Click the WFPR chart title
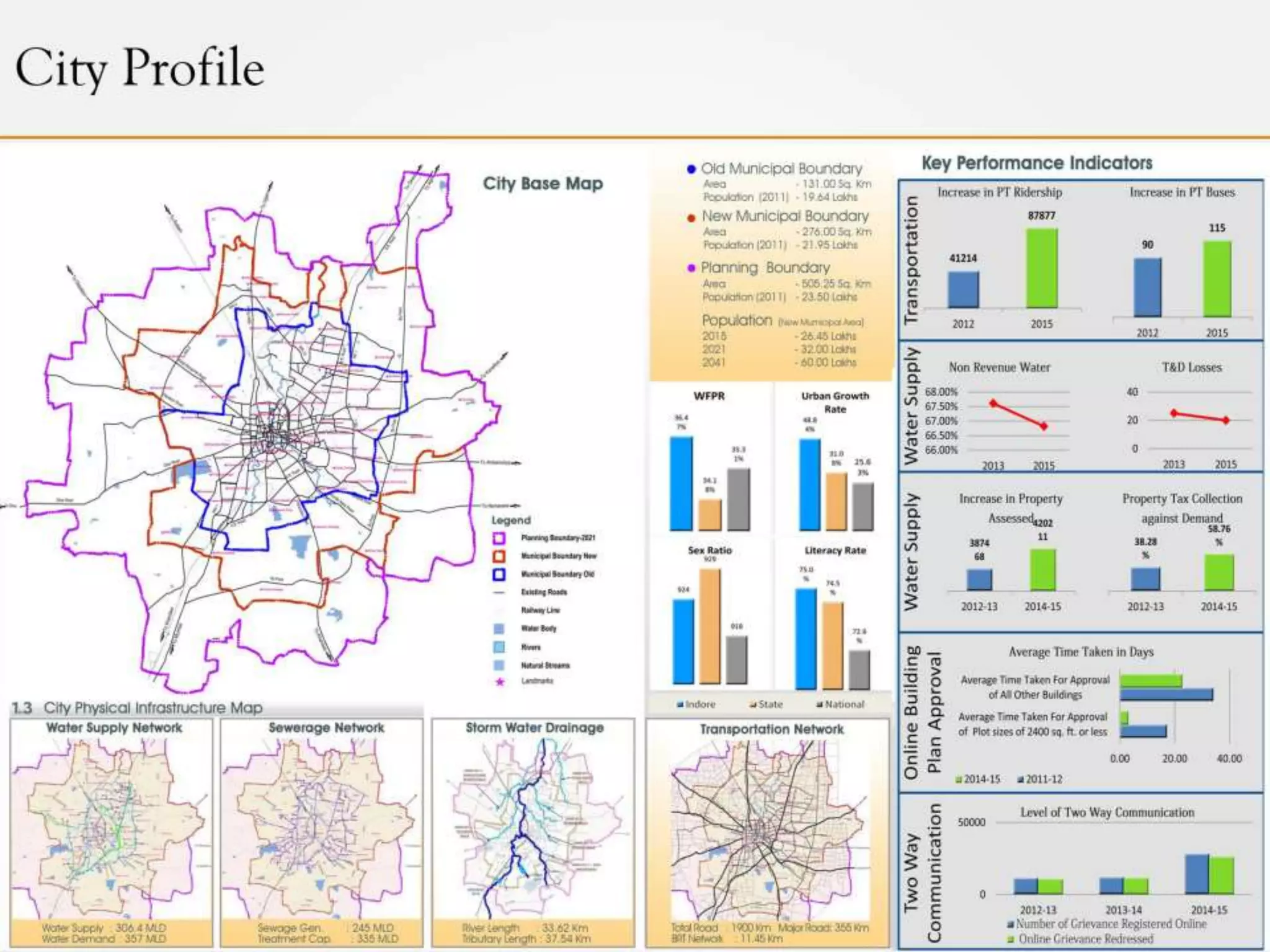The width and height of the screenshot is (1270, 952). (x=709, y=395)
